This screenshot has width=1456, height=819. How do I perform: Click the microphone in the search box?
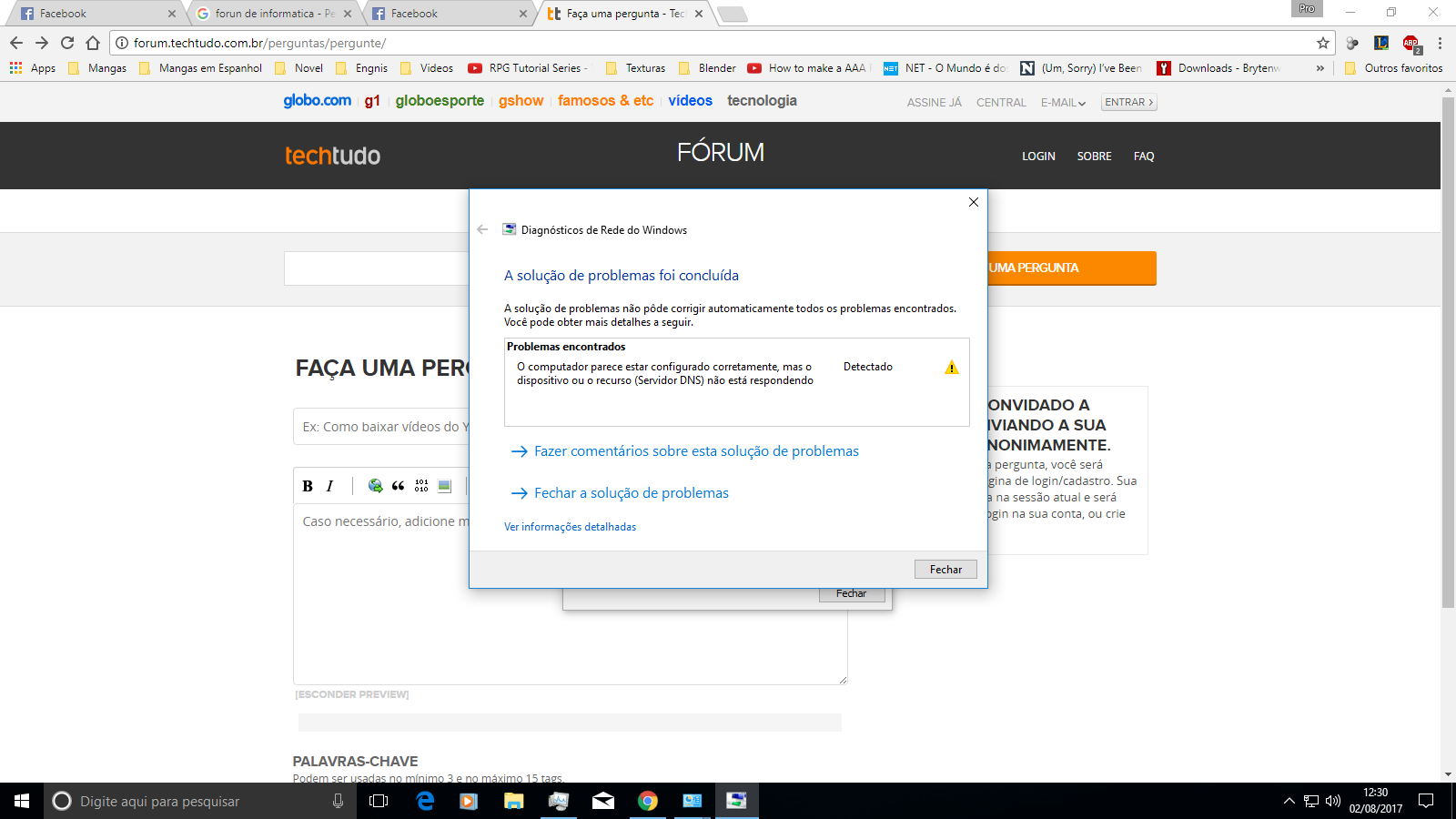pos(338,801)
